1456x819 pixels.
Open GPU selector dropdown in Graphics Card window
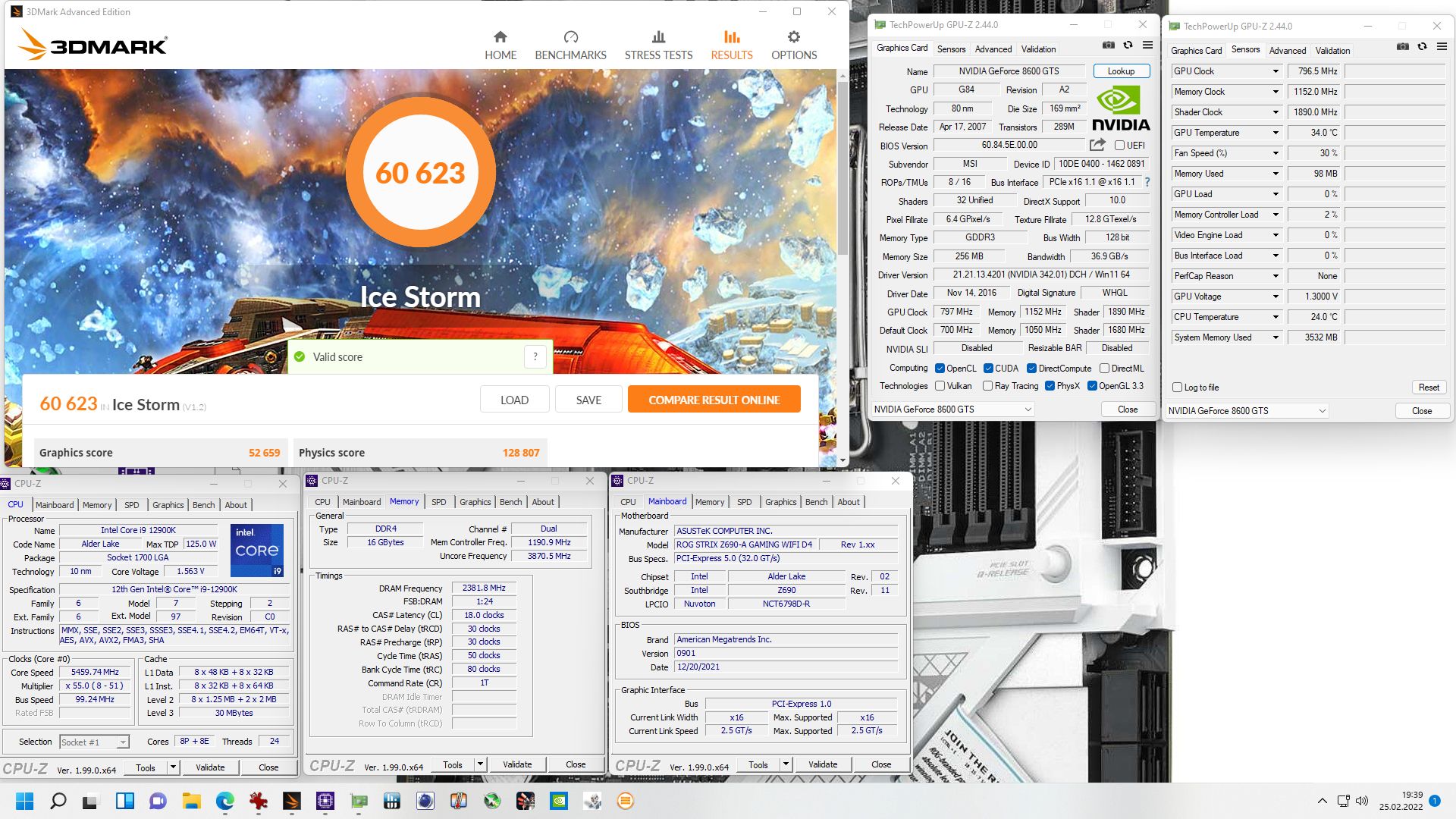952,409
